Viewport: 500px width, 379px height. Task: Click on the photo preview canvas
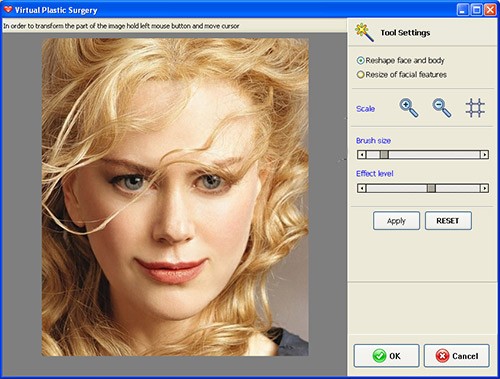coord(175,197)
